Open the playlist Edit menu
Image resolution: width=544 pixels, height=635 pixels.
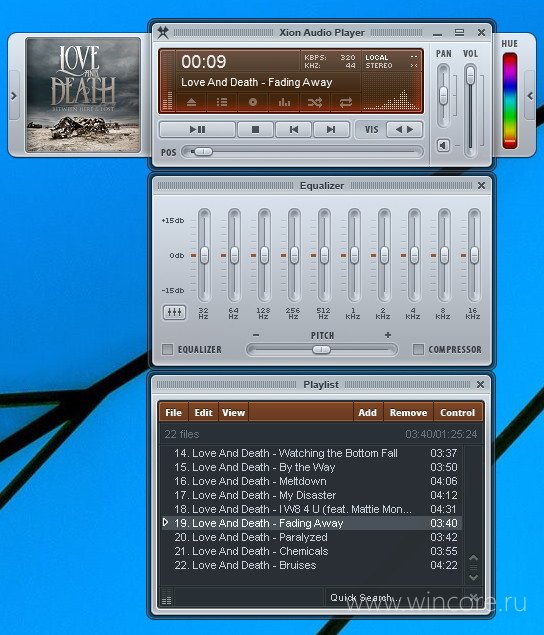pyautogui.click(x=203, y=412)
